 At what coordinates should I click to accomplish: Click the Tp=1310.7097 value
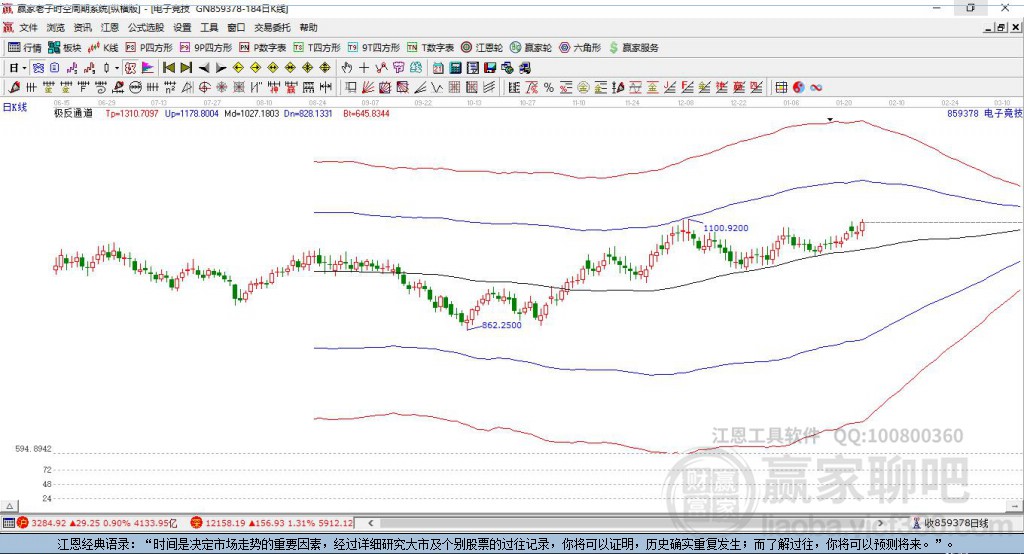pyautogui.click(x=132, y=114)
